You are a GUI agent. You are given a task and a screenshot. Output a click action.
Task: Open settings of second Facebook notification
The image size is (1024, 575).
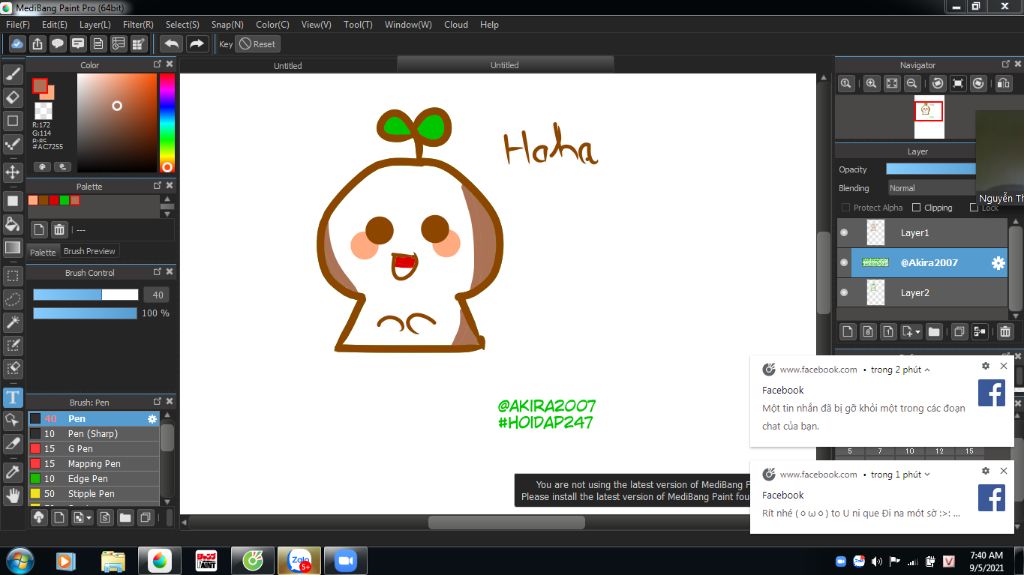click(985, 470)
